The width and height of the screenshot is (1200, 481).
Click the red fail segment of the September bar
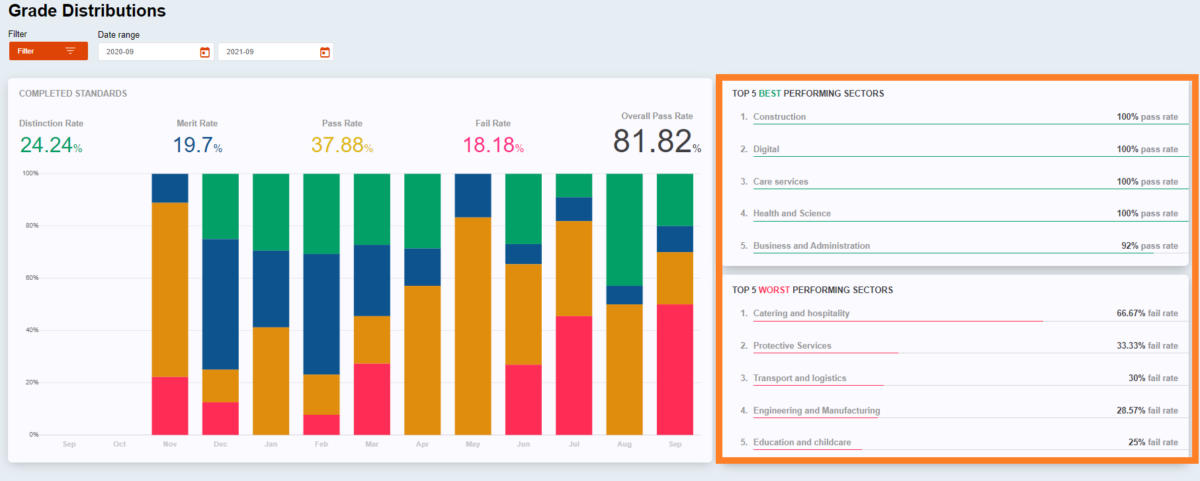(675, 369)
